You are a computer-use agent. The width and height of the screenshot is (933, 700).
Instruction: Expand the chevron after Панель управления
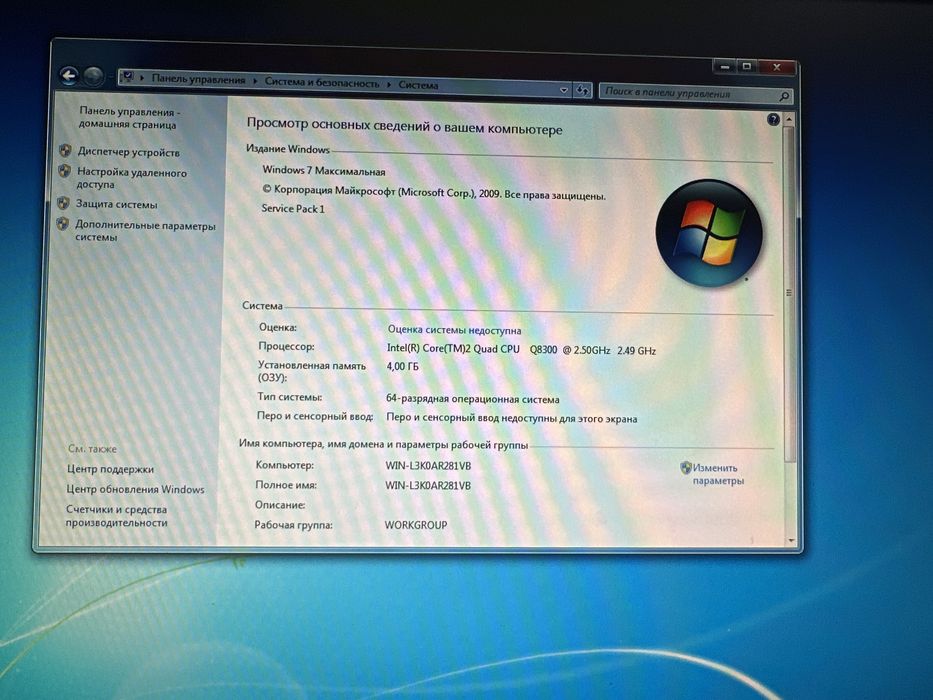pyautogui.click(x=255, y=80)
